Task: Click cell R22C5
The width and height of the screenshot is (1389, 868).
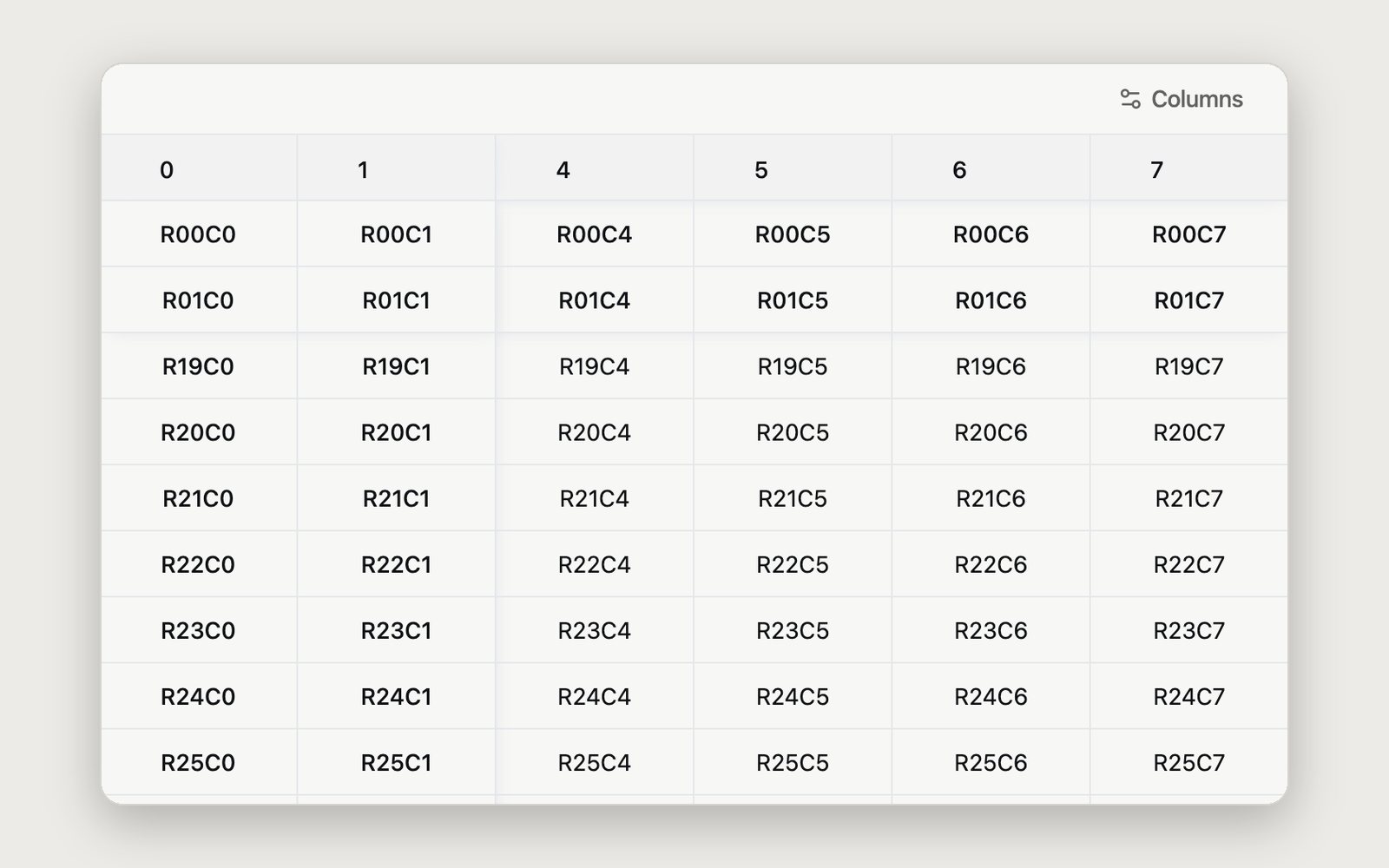Action: 793,564
